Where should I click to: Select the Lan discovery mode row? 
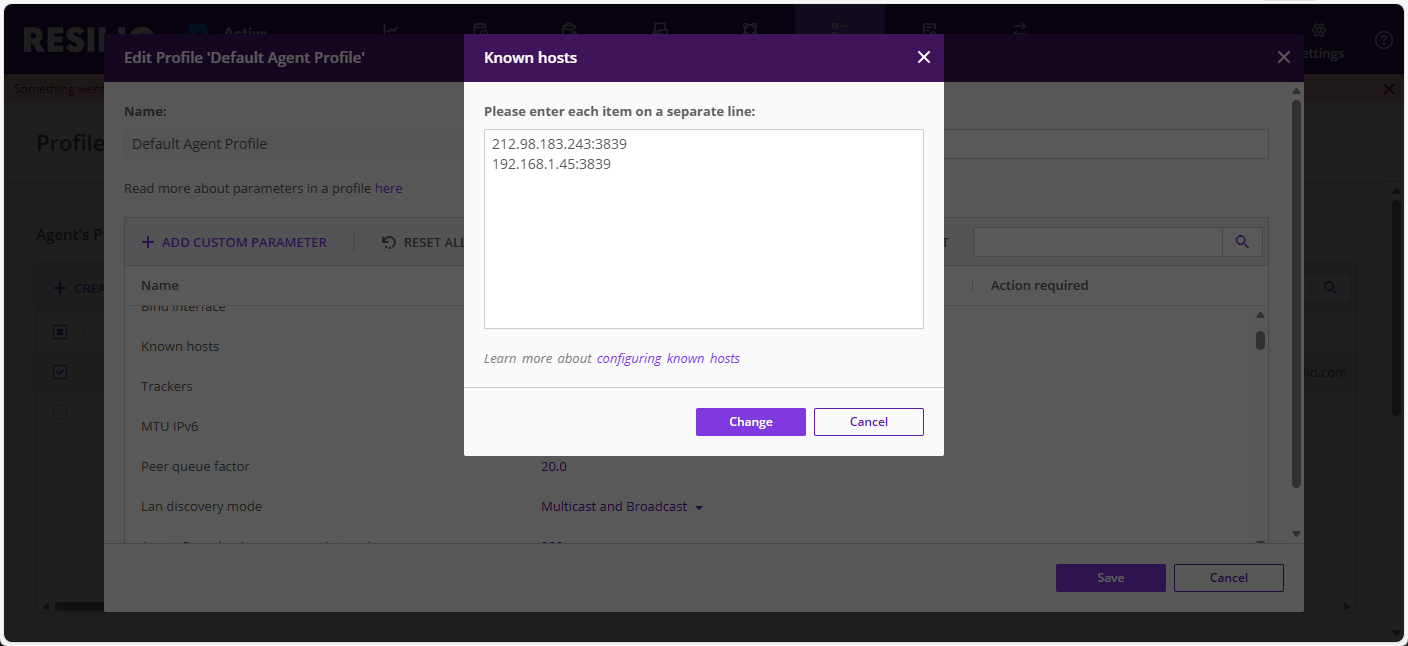pyautogui.click(x=201, y=506)
